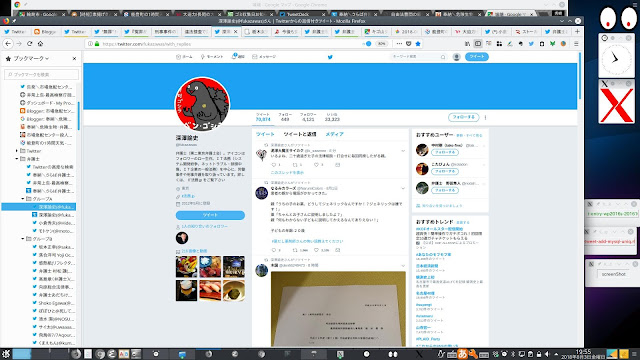640x360 pixels.
Task: Switch to ツイートと返信 tab
Action: point(300,134)
